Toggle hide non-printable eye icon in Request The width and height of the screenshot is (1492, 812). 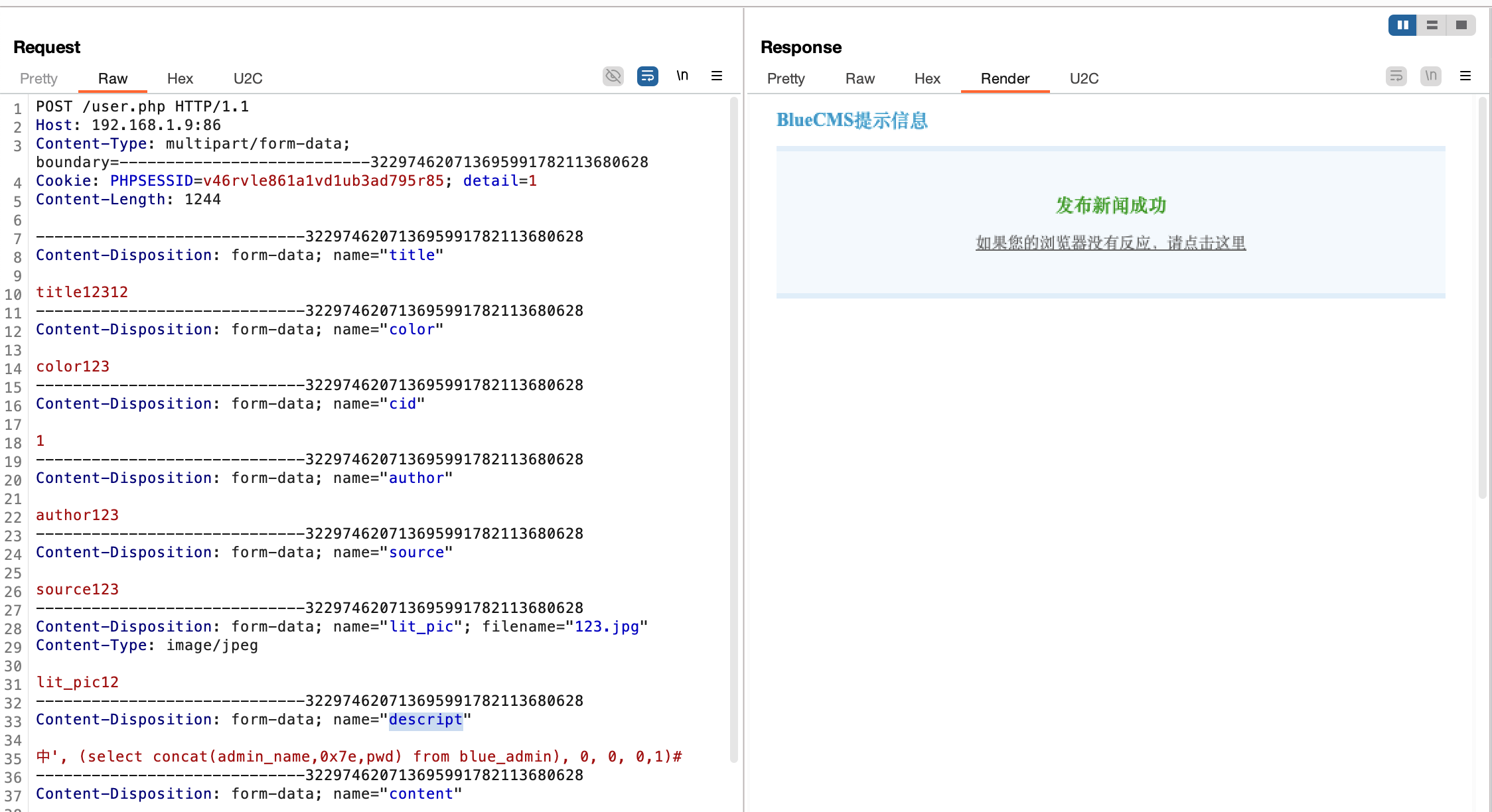[613, 76]
